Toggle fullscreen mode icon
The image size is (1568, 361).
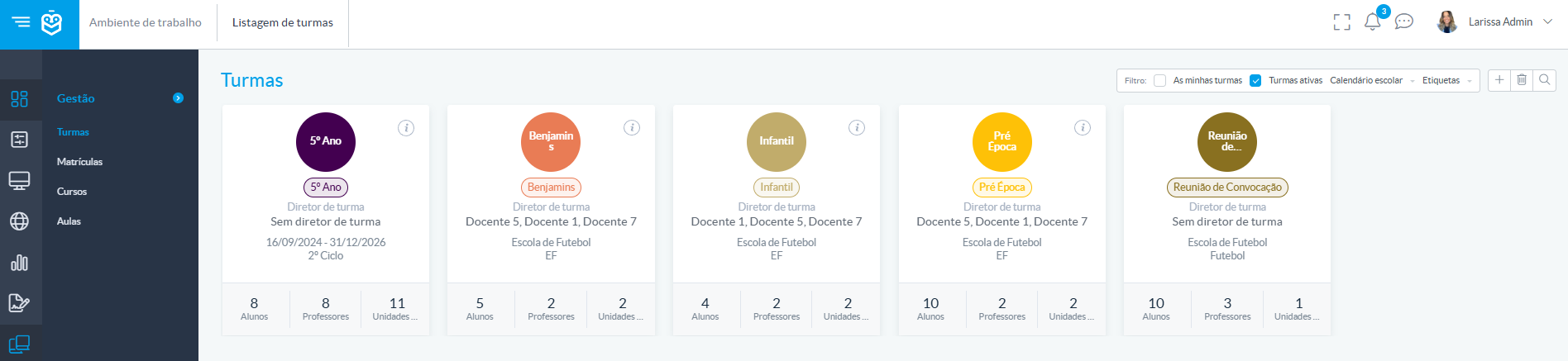(1341, 22)
